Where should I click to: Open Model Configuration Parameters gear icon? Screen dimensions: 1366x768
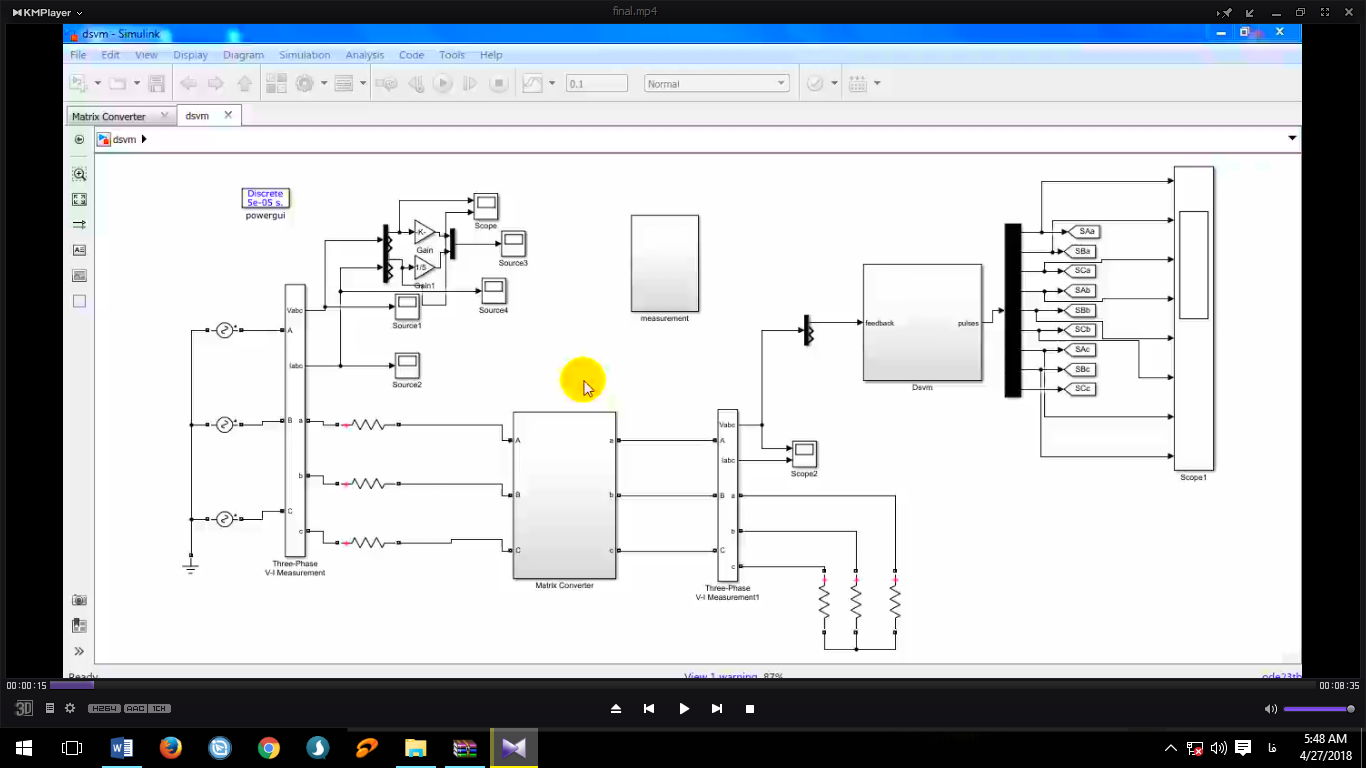tap(305, 84)
